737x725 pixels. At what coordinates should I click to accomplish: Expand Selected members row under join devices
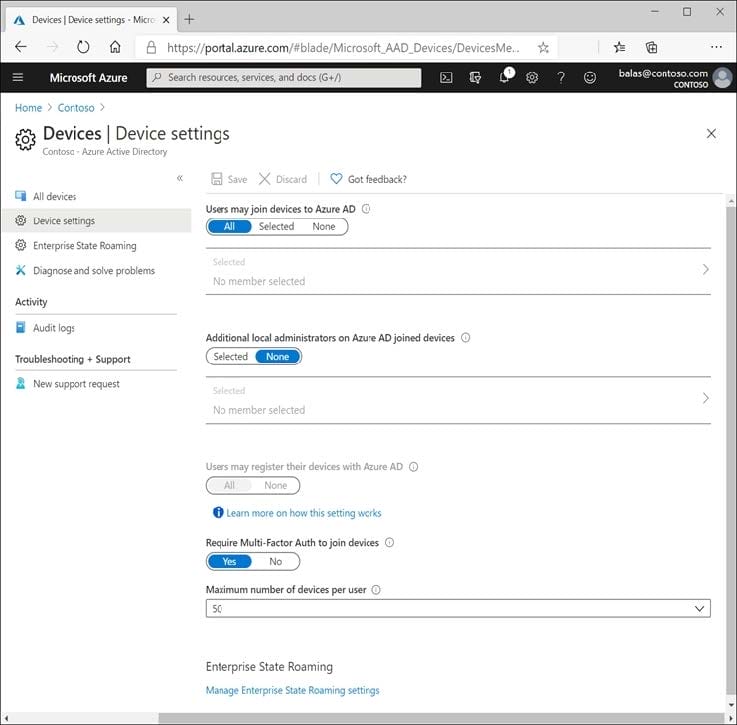pos(458,272)
